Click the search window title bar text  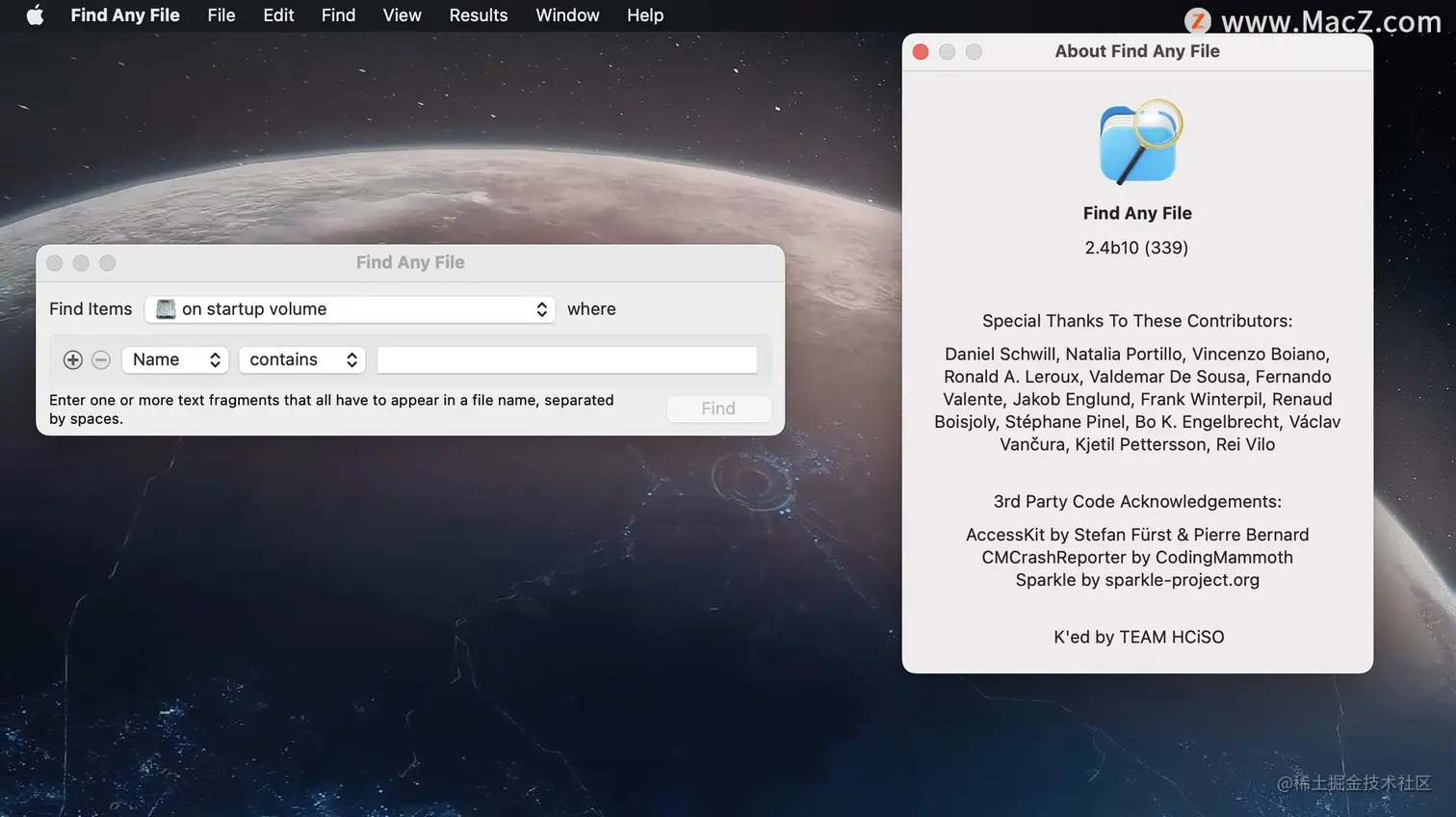coord(410,262)
